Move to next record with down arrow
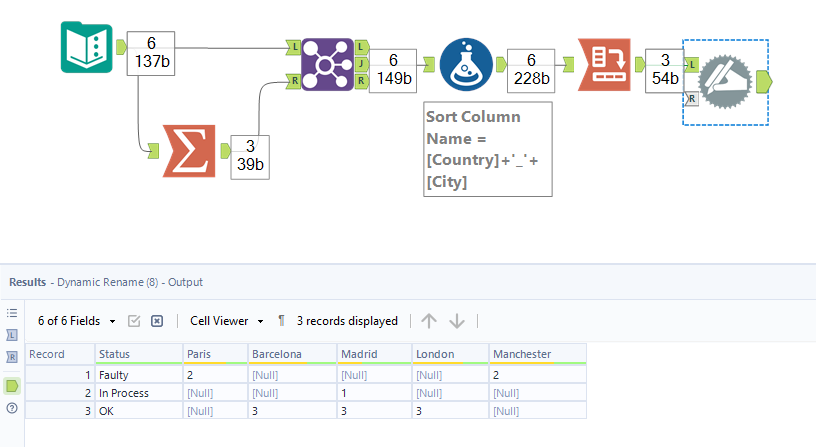Image resolution: width=816 pixels, height=447 pixels. click(457, 321)
